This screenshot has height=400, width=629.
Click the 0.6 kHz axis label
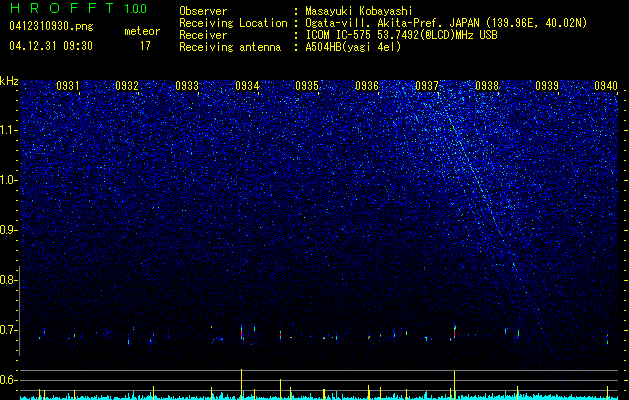click(8, 380)
